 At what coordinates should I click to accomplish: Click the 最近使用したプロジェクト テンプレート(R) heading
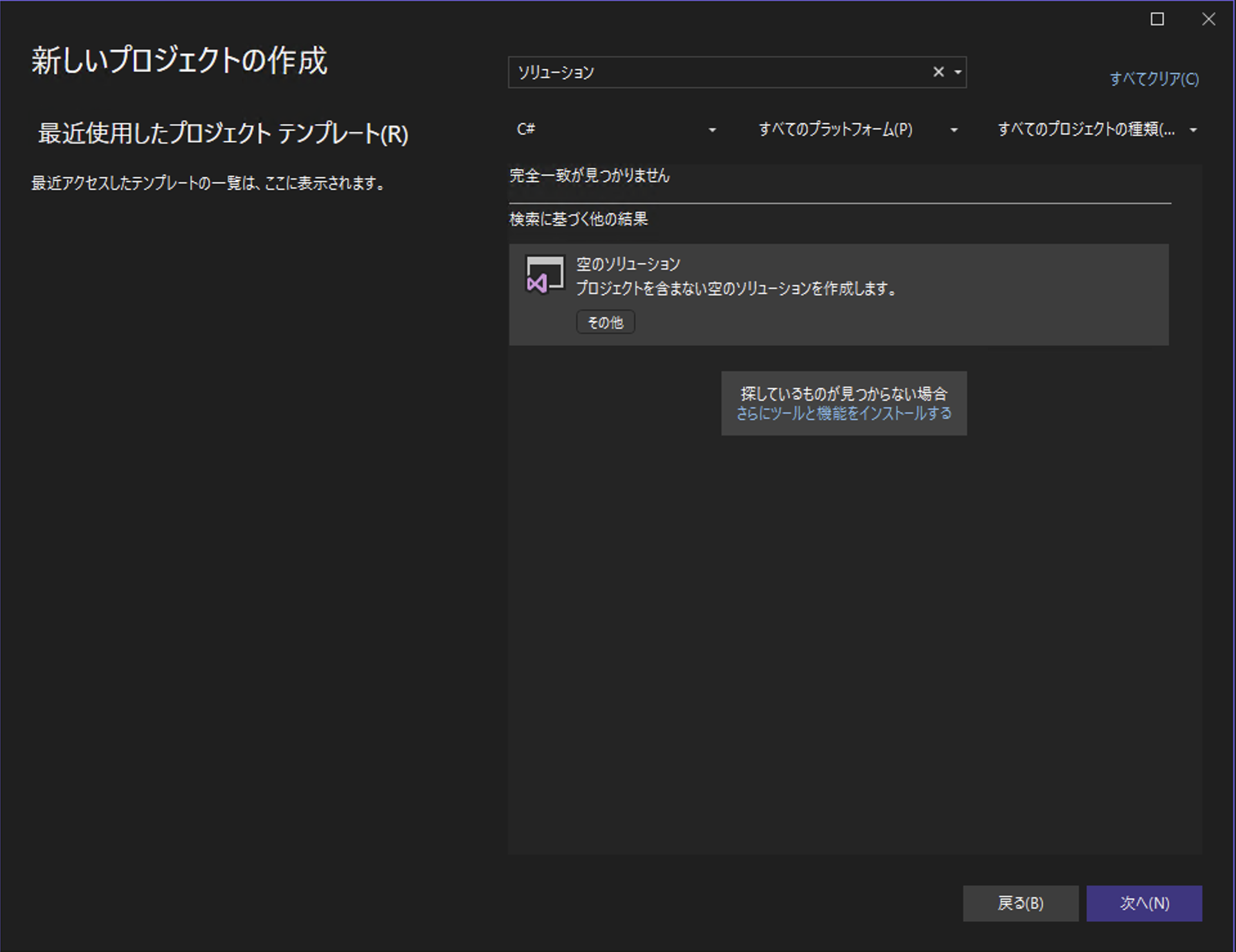tap(222, 135)
